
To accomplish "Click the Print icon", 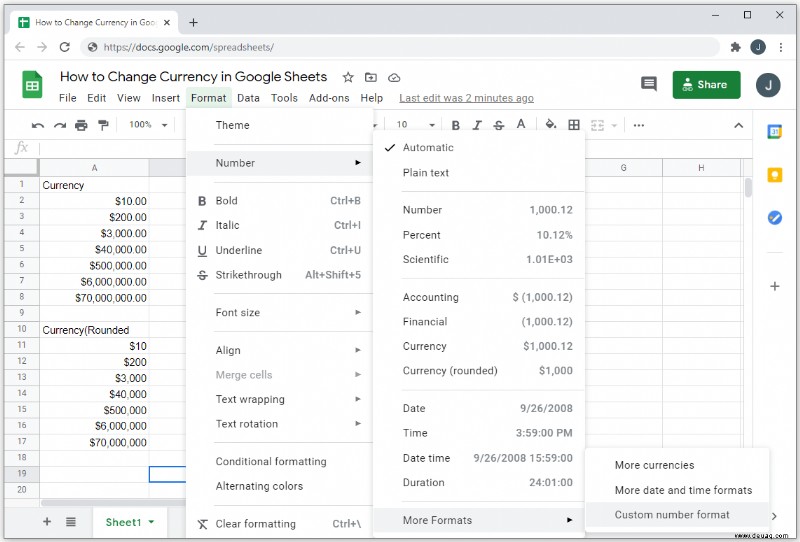I will [x=81, y=125].
